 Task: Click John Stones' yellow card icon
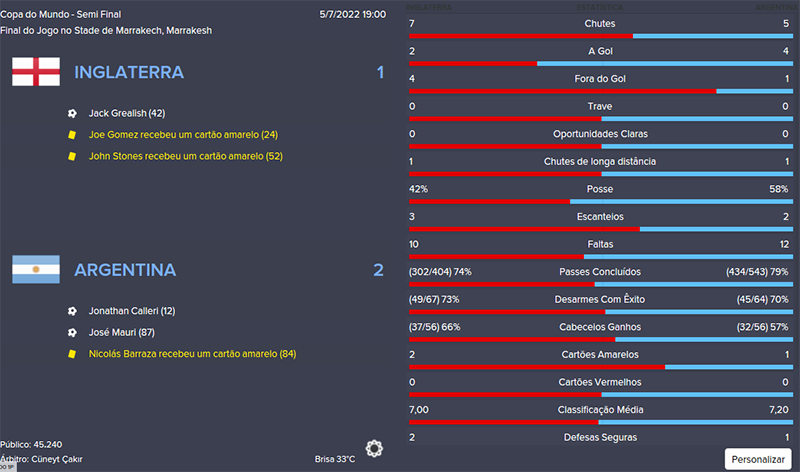point(72,156)
